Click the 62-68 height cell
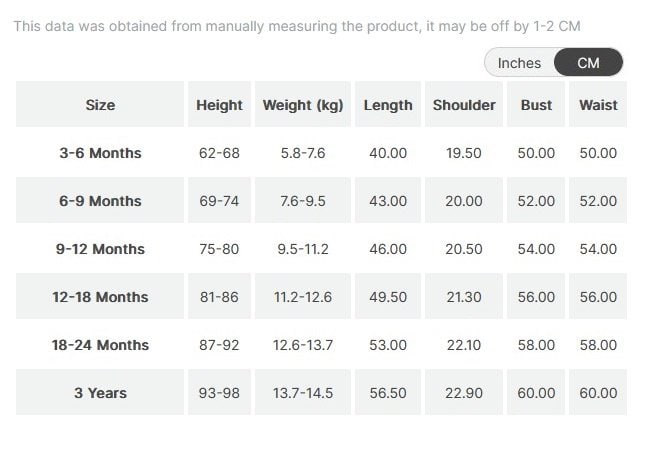This screenshot has width=669, height=459. (219, 153)
